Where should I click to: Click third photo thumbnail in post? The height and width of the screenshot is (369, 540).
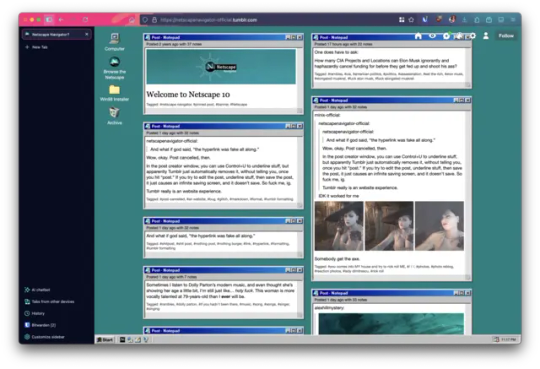(439, 226)
